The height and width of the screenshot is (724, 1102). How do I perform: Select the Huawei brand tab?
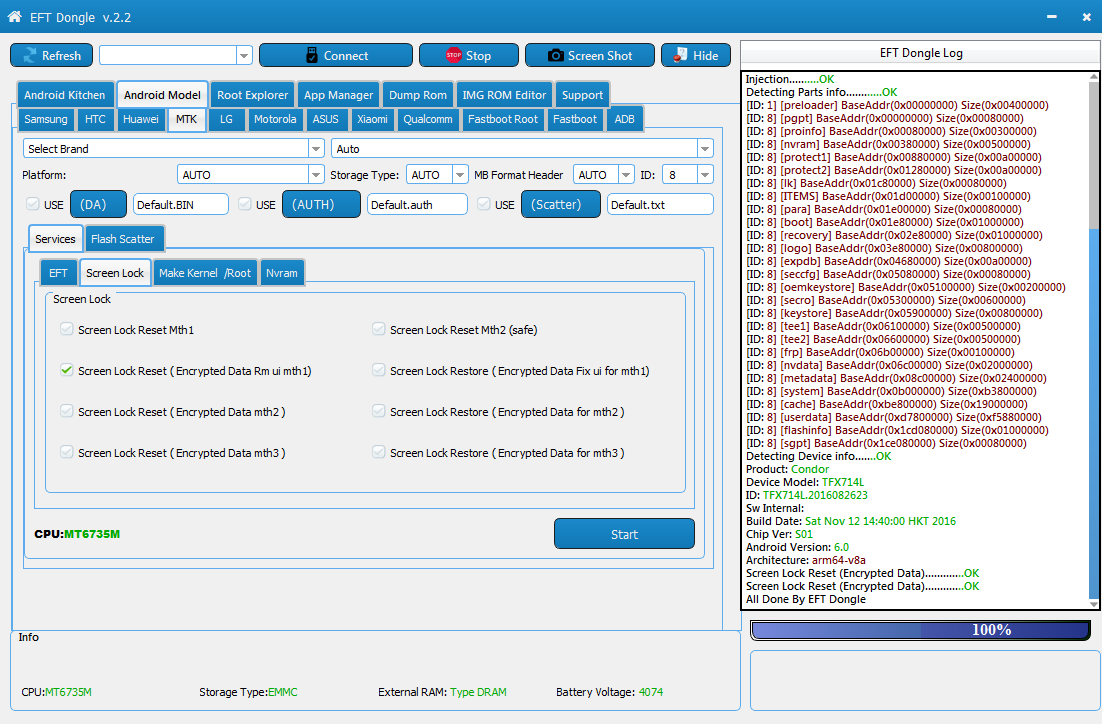tap(141, 119)
